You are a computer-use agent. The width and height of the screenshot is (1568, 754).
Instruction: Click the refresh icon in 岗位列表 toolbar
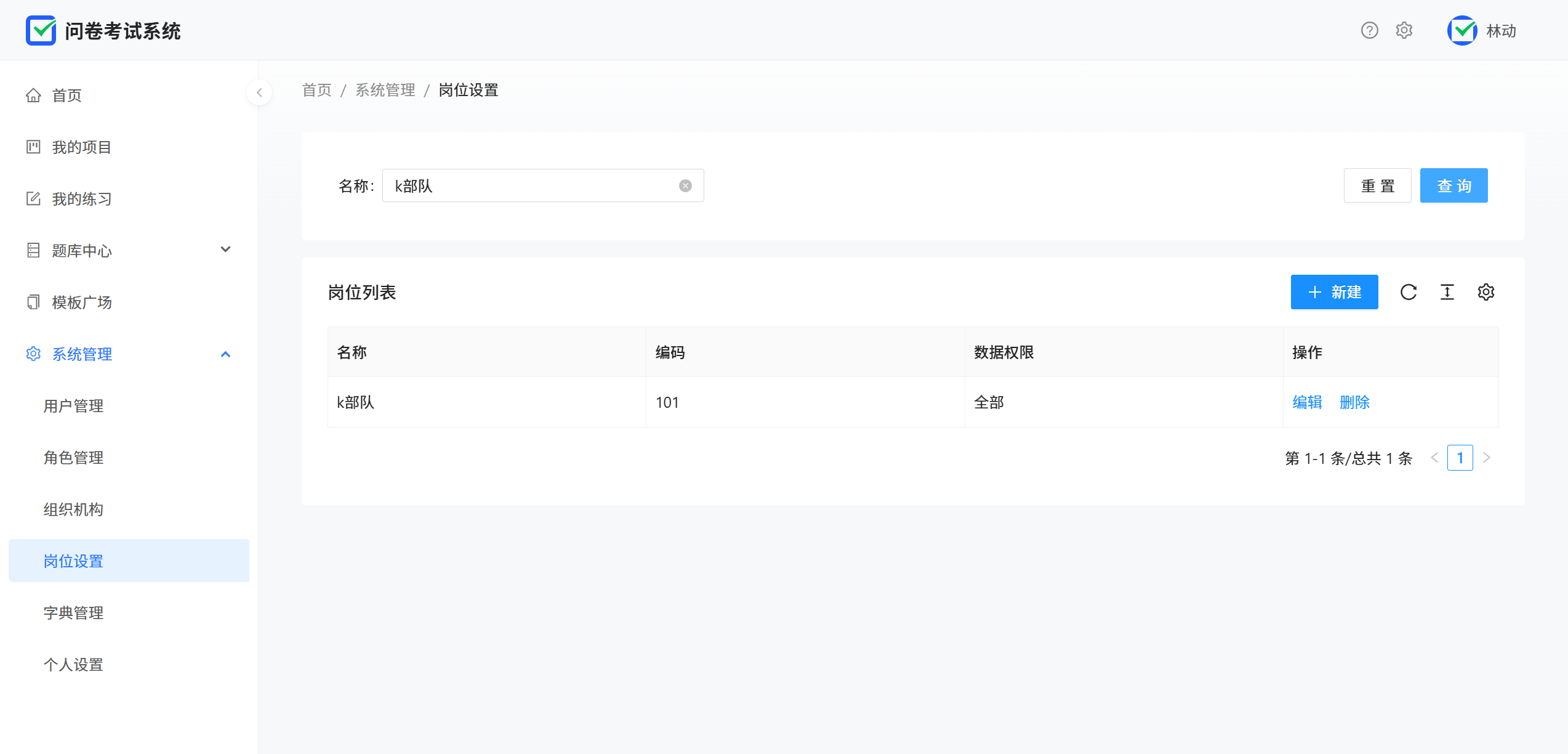coord(1409,292)
